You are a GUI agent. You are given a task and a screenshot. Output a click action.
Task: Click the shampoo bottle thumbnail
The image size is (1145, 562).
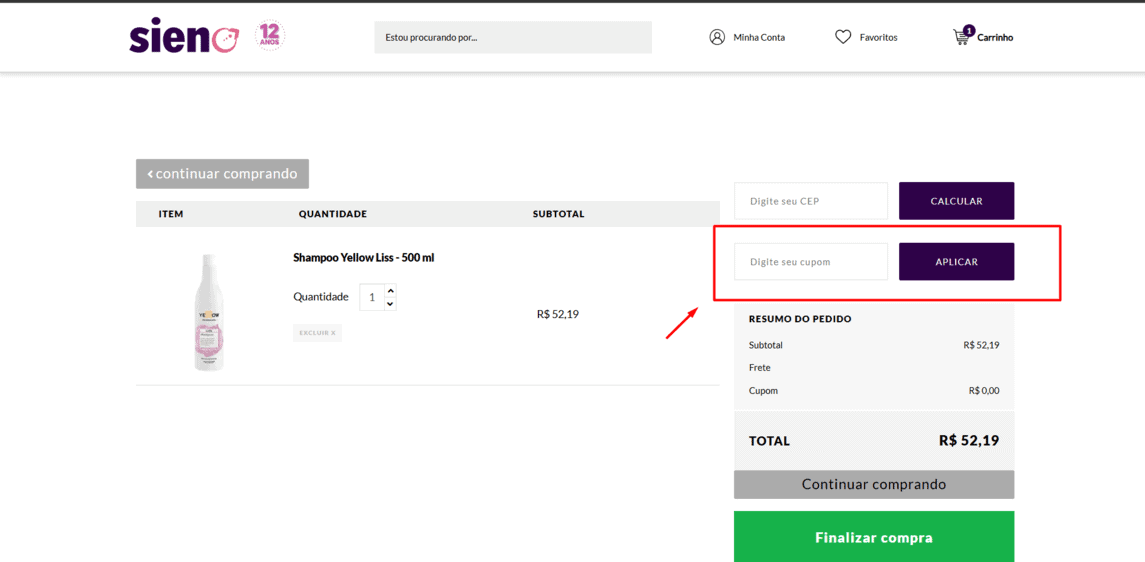[209, 312]
